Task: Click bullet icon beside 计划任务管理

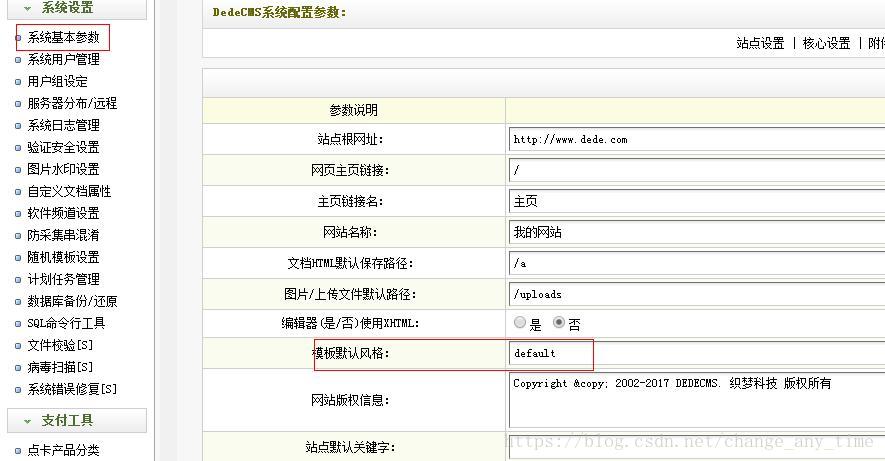Action: [x=18, y=280]
